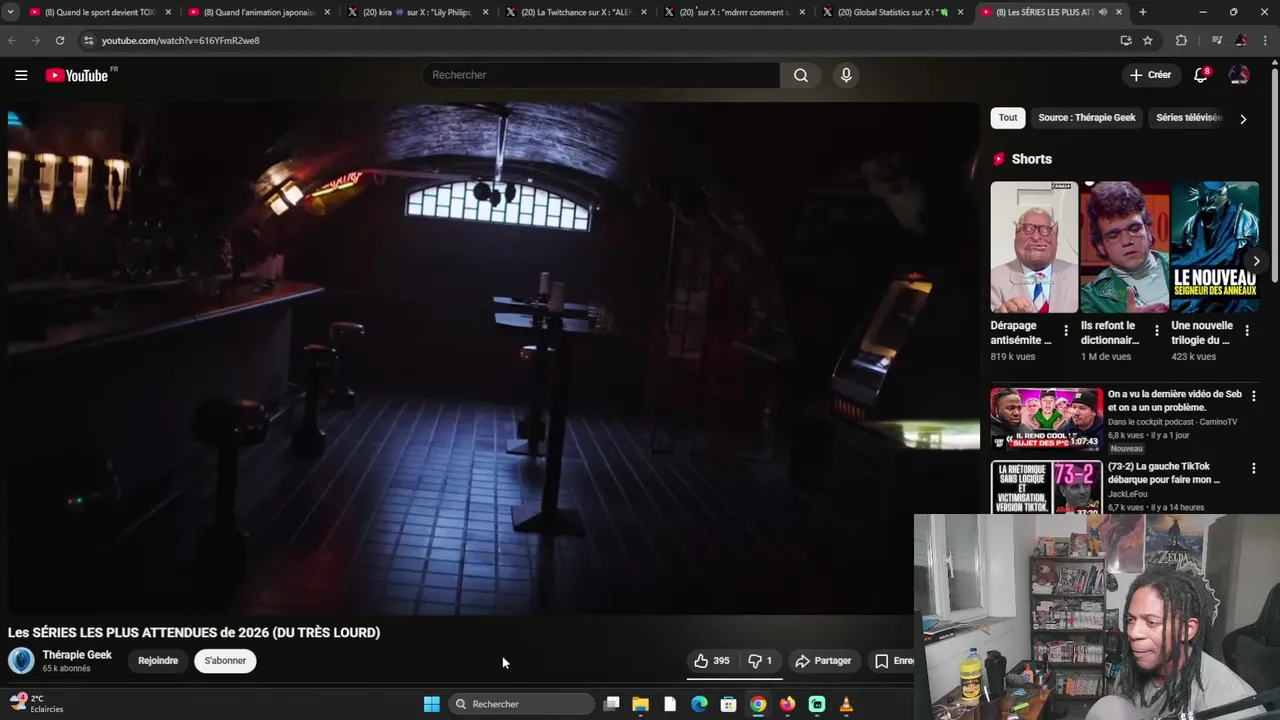Start voice search with the microphone icon
The image size is (1280, 720).
pyautogui.click(x=846, y=75)
